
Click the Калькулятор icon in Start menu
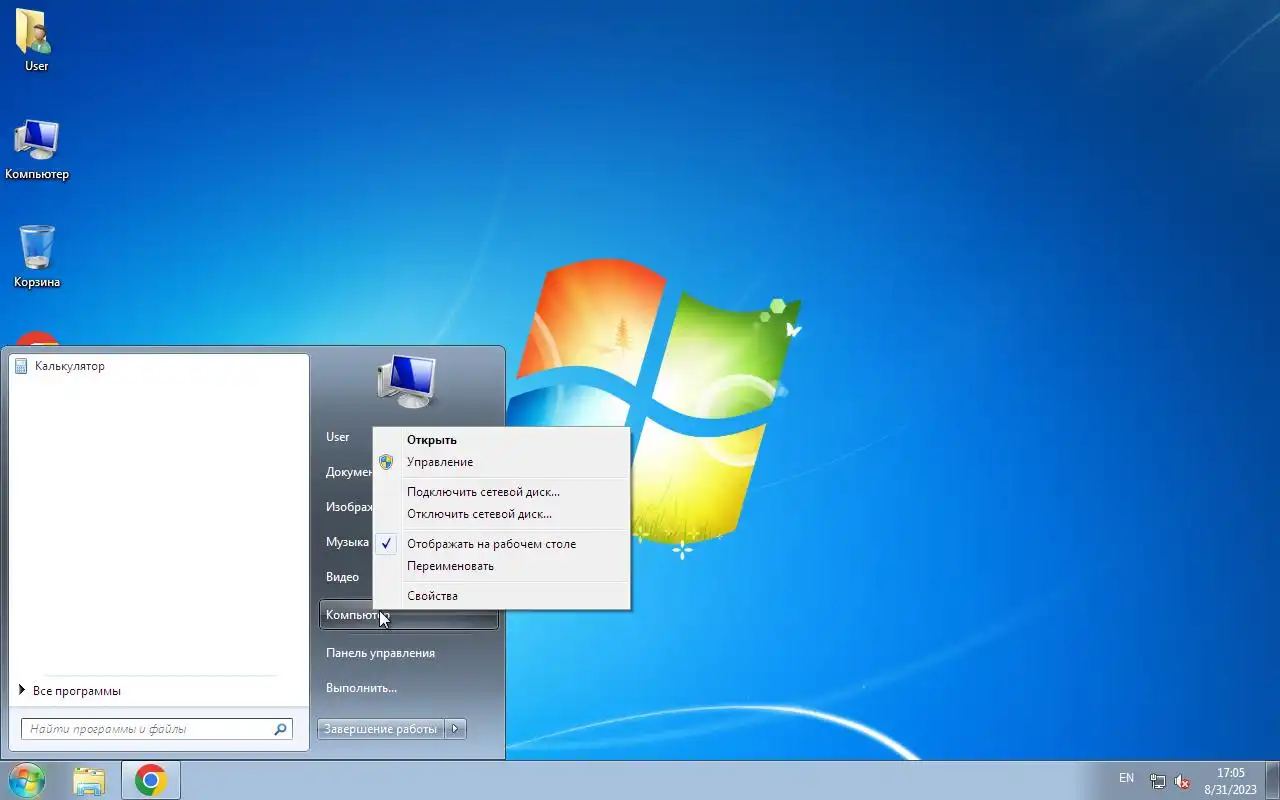tap(21, 366)
